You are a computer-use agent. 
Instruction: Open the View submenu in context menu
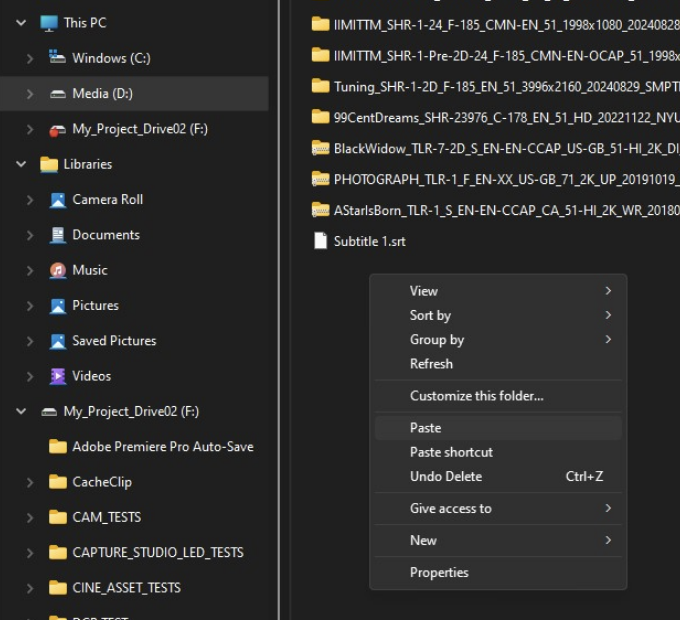498,291
